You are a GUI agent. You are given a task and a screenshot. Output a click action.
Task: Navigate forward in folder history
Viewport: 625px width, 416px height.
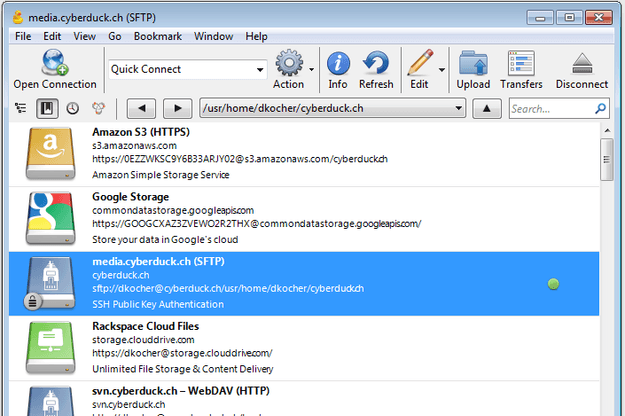tap(178, 108)
